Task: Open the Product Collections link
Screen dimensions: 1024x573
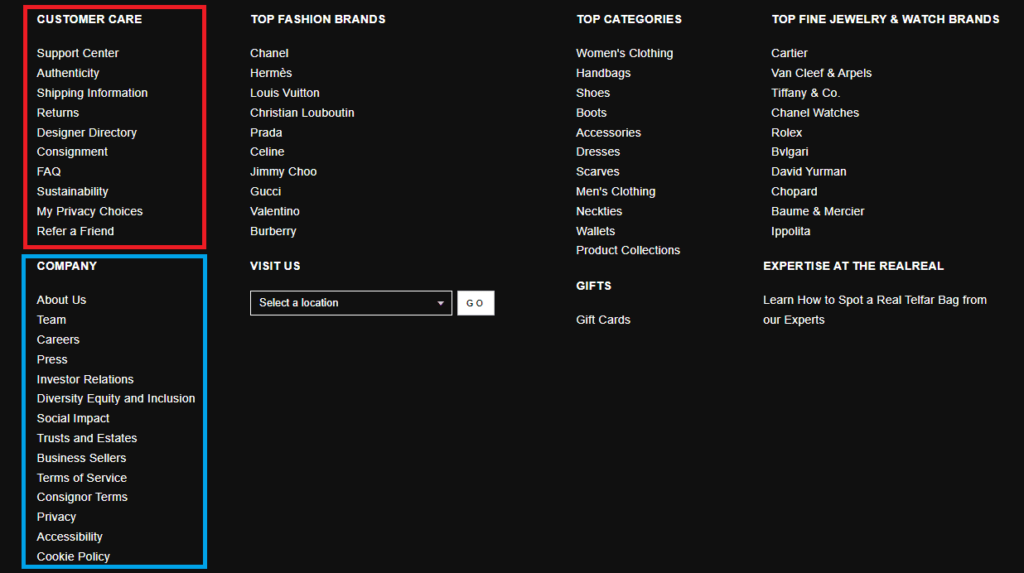Action: coord(628,250)
